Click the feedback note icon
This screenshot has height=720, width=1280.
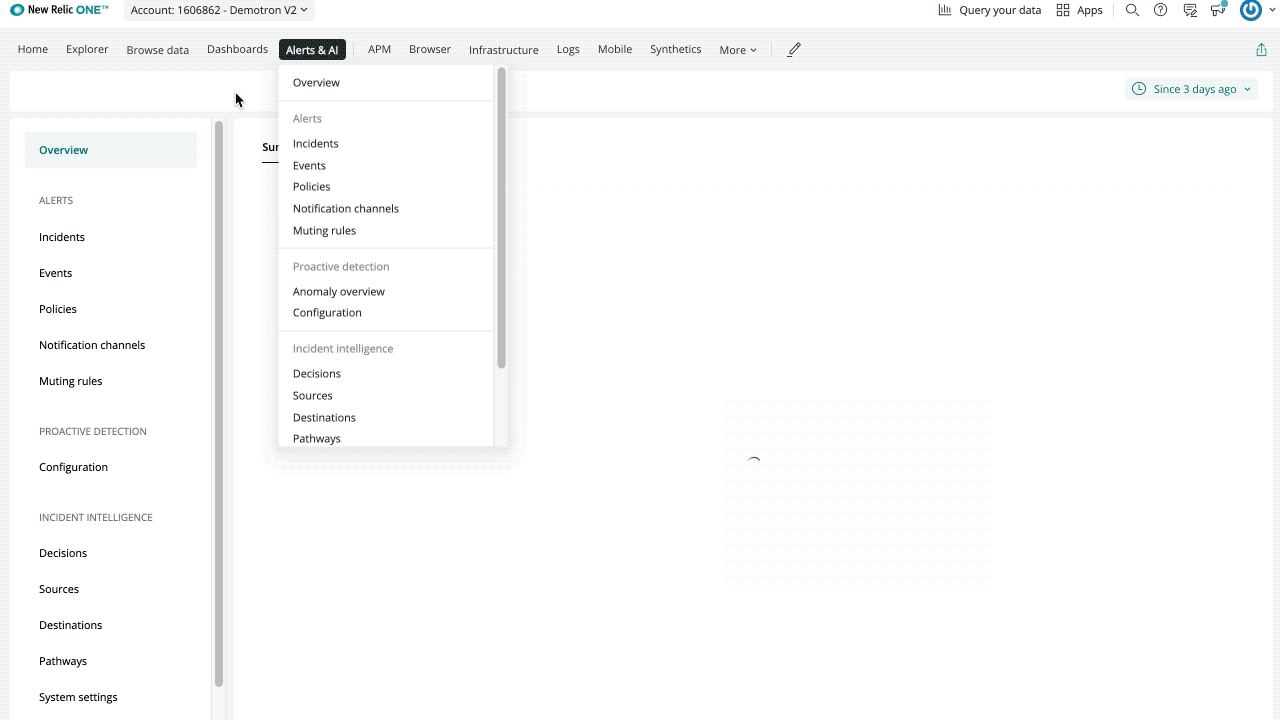coord(1190,10)
